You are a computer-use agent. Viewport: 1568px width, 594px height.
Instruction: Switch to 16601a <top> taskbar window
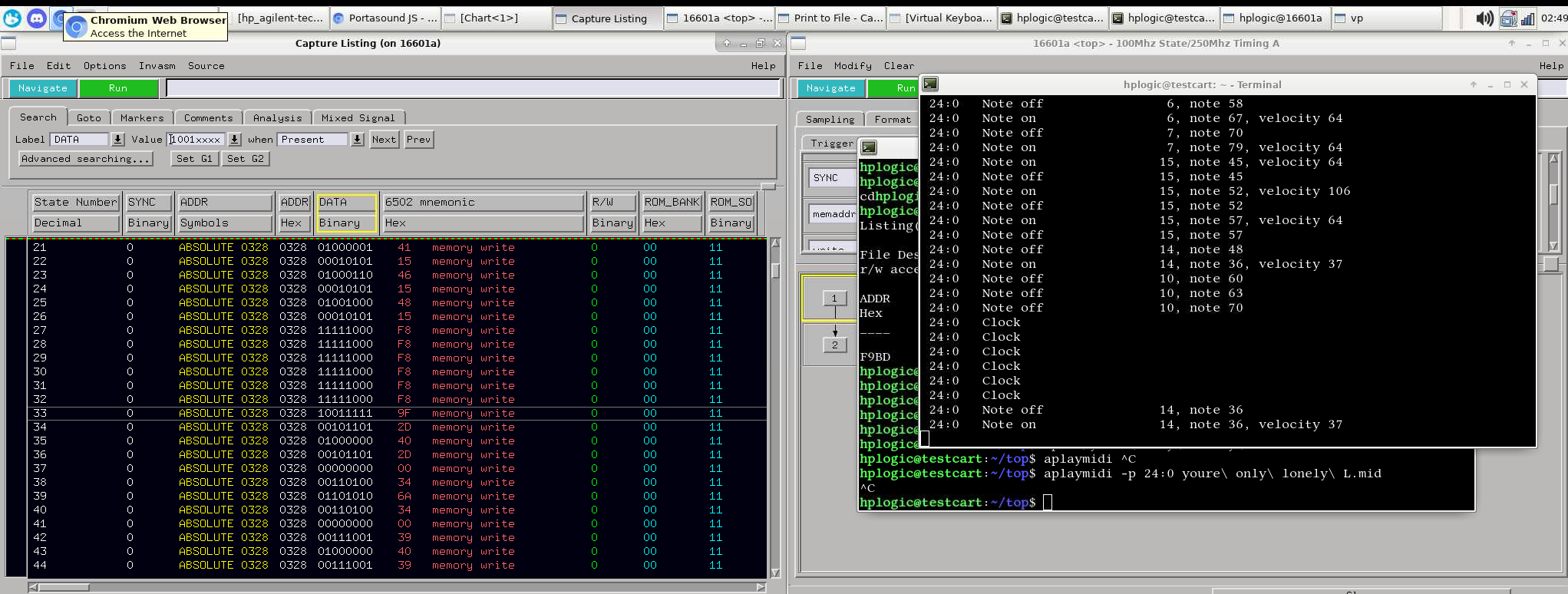[x=719, y=18]
